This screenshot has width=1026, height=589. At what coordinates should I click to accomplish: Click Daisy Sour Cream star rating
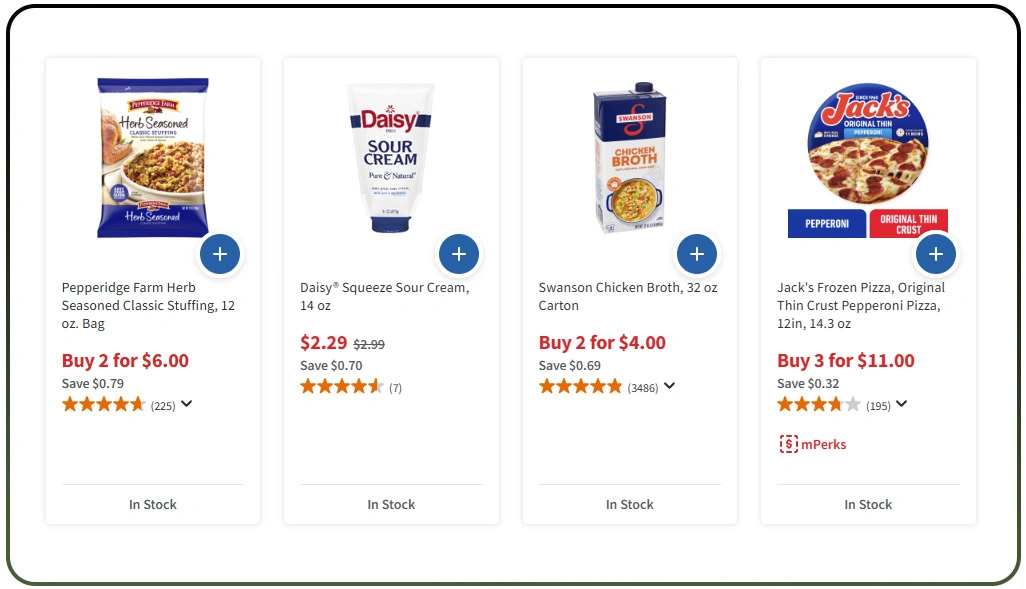click(x=342, y=387)
